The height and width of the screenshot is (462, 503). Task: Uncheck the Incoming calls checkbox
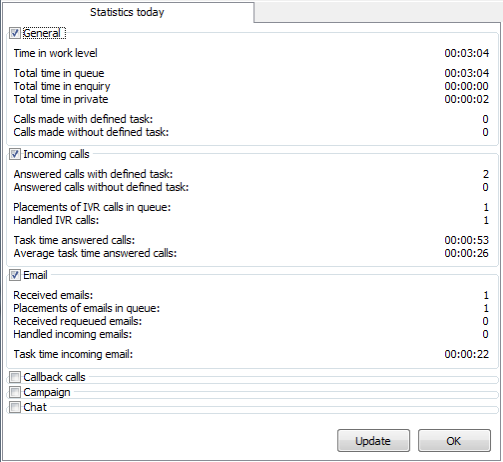coord(15,154)
